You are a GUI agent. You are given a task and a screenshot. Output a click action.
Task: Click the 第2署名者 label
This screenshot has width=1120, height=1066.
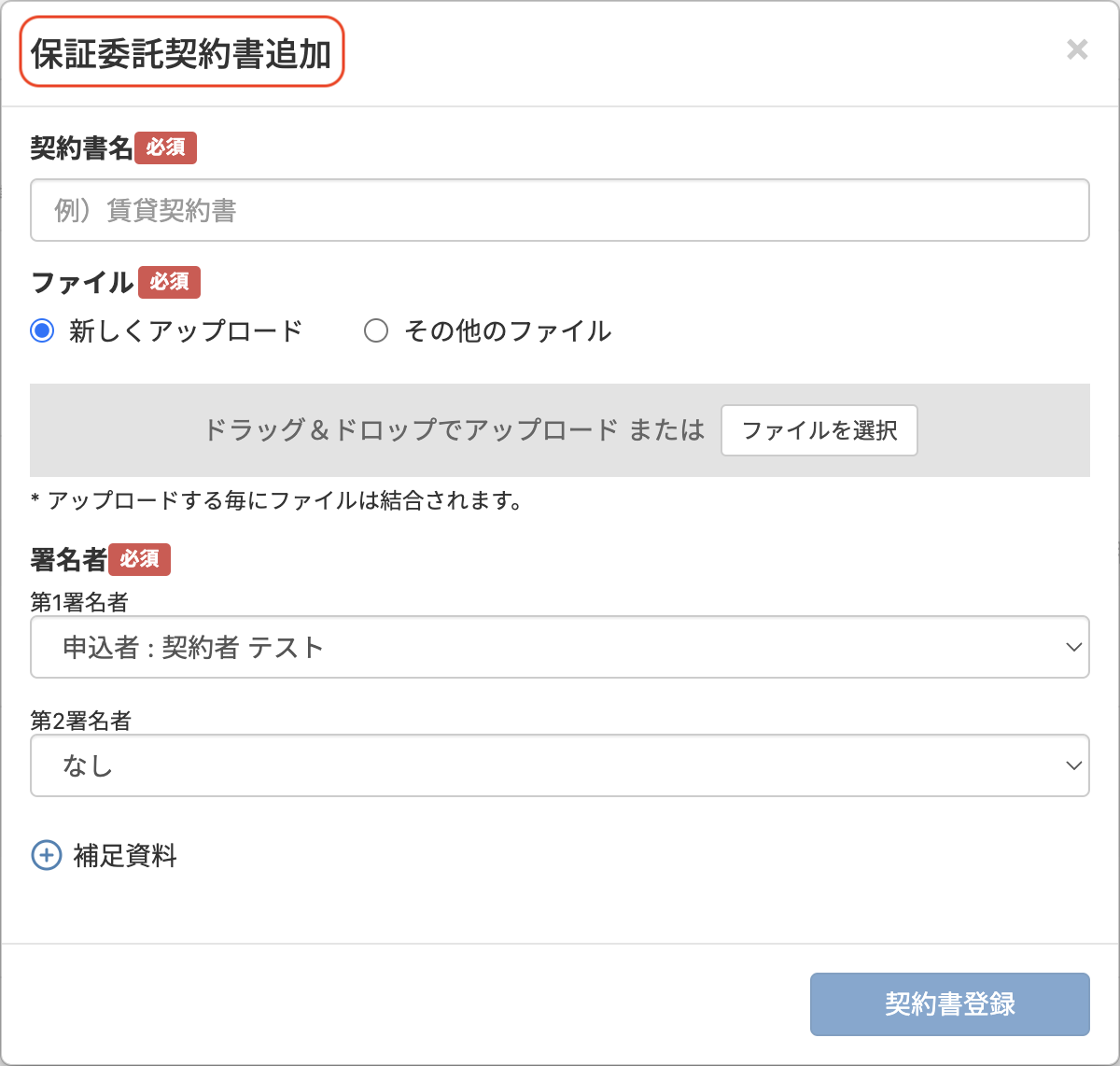(81, 721)
